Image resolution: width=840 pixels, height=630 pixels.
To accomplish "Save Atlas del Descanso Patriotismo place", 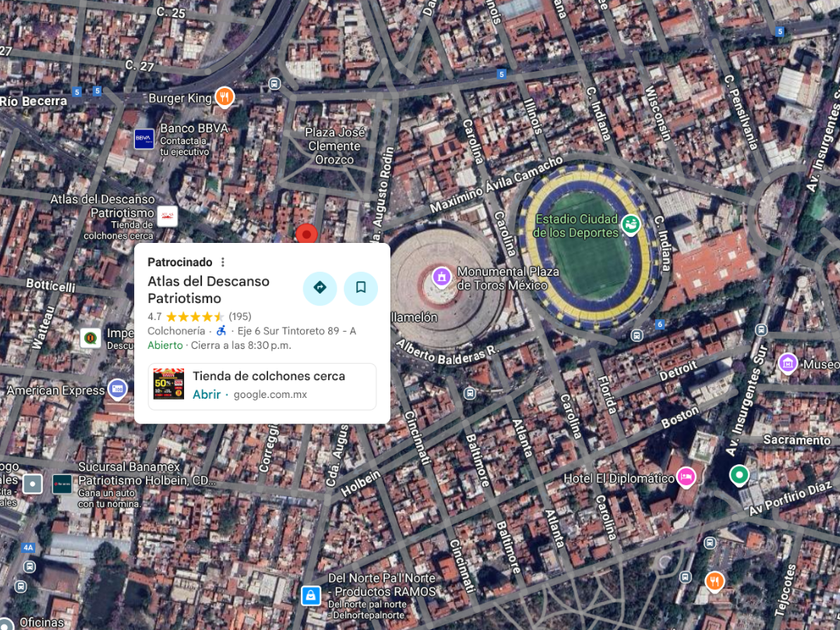I will point(361,288).
